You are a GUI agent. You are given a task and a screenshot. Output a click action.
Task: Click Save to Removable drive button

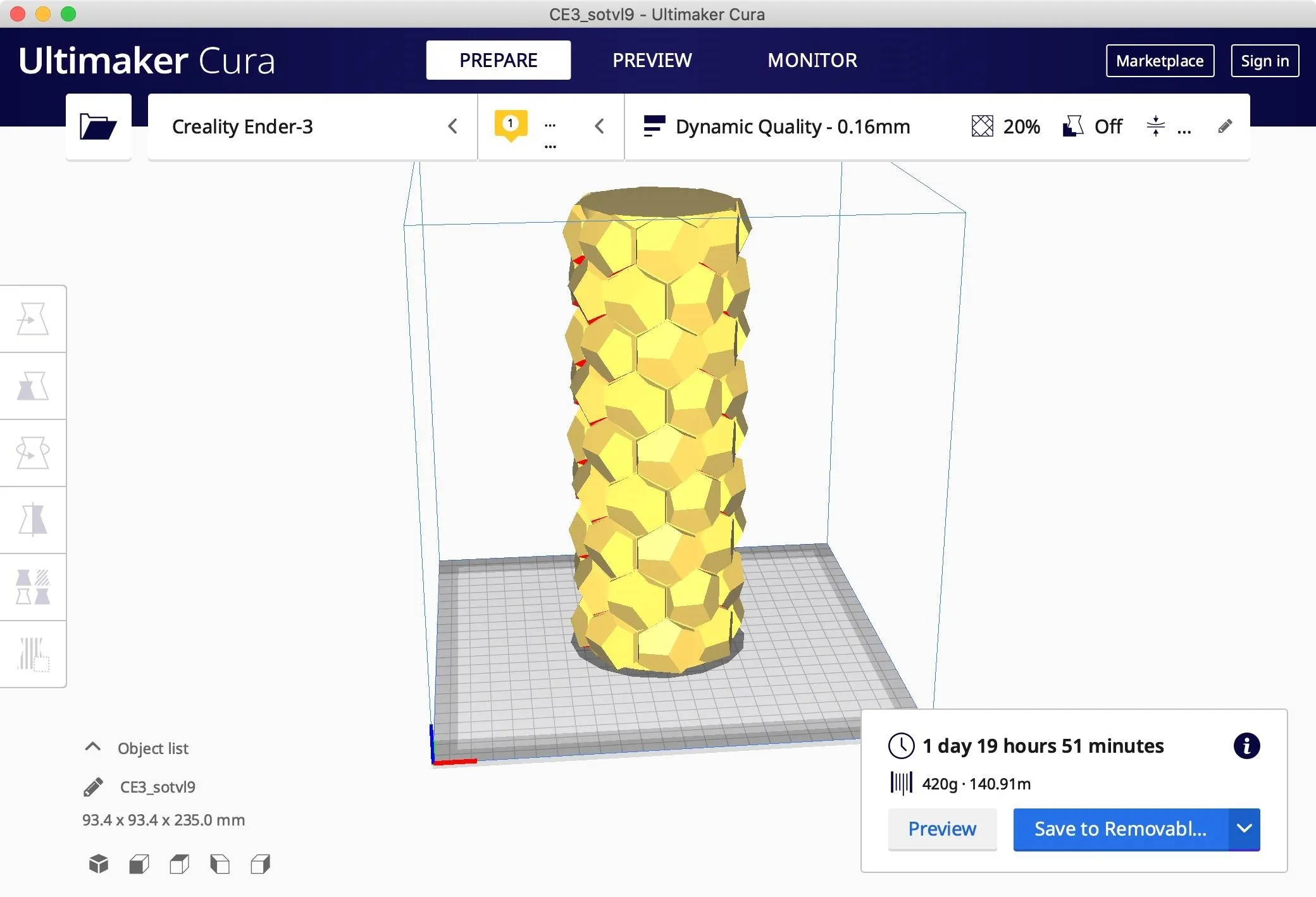coord(1120,829)
